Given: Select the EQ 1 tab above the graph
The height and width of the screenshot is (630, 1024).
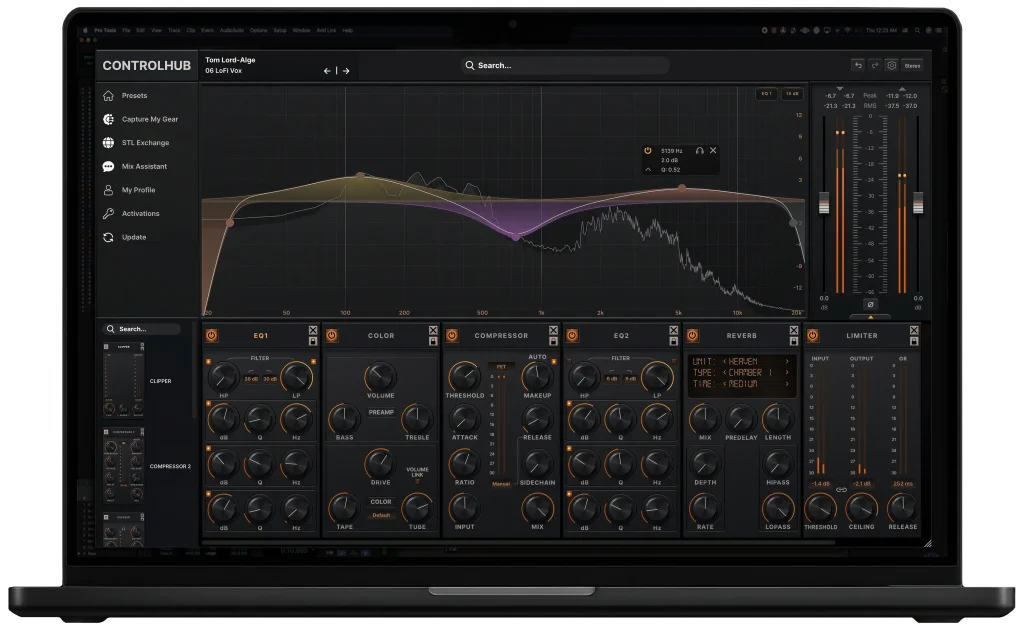Looking at the screenshot, I should click(x=767, y=92).
